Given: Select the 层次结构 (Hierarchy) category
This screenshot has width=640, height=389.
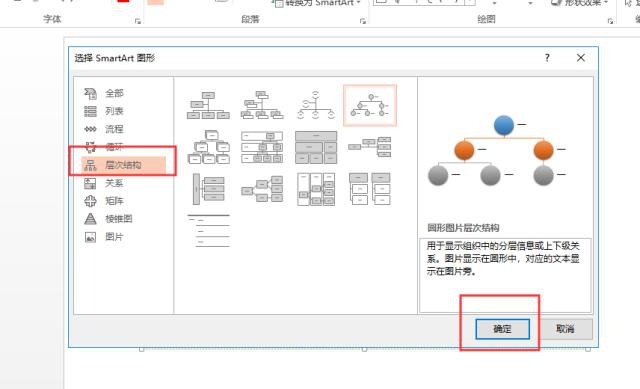Looking at the screenshot, I should tap(124, 165).
